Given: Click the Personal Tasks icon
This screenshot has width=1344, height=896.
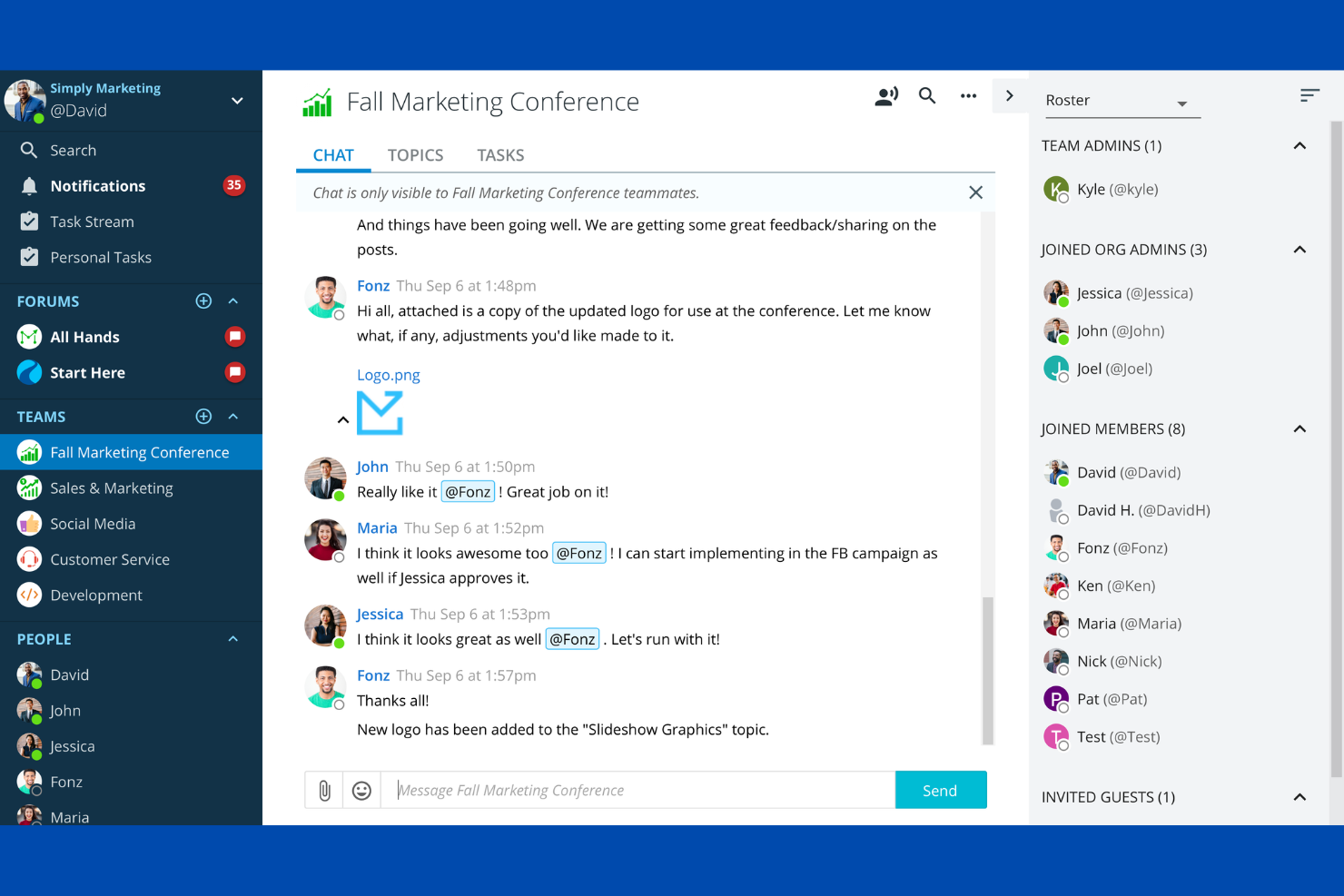Looking at the screenshot, I should pyautogui.click(x=31, y=257).
